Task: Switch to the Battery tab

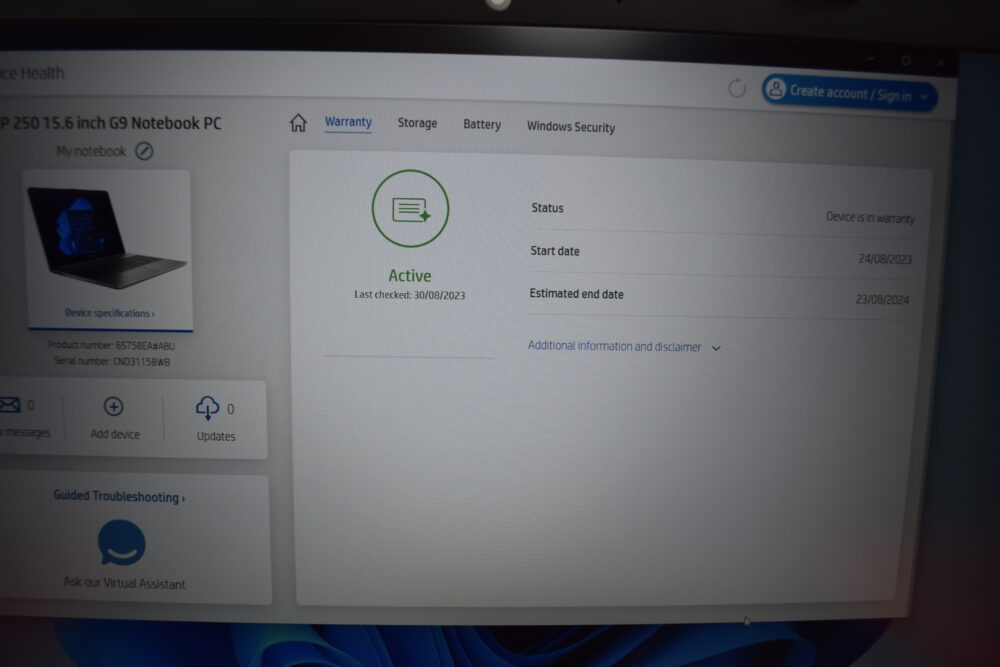Action: click(x=482, y=124)
